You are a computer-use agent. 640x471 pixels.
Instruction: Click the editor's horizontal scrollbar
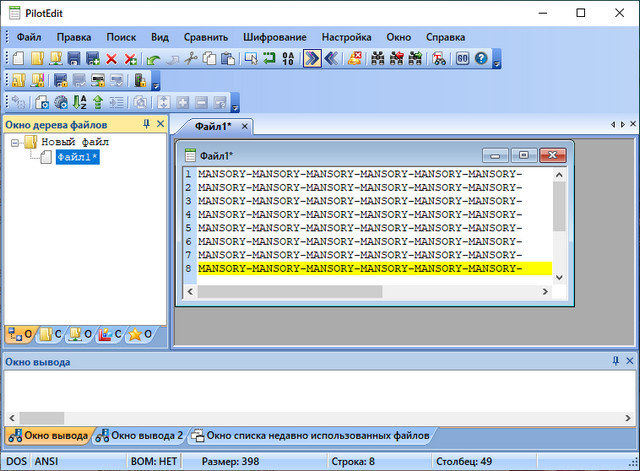tap(290, 292)
